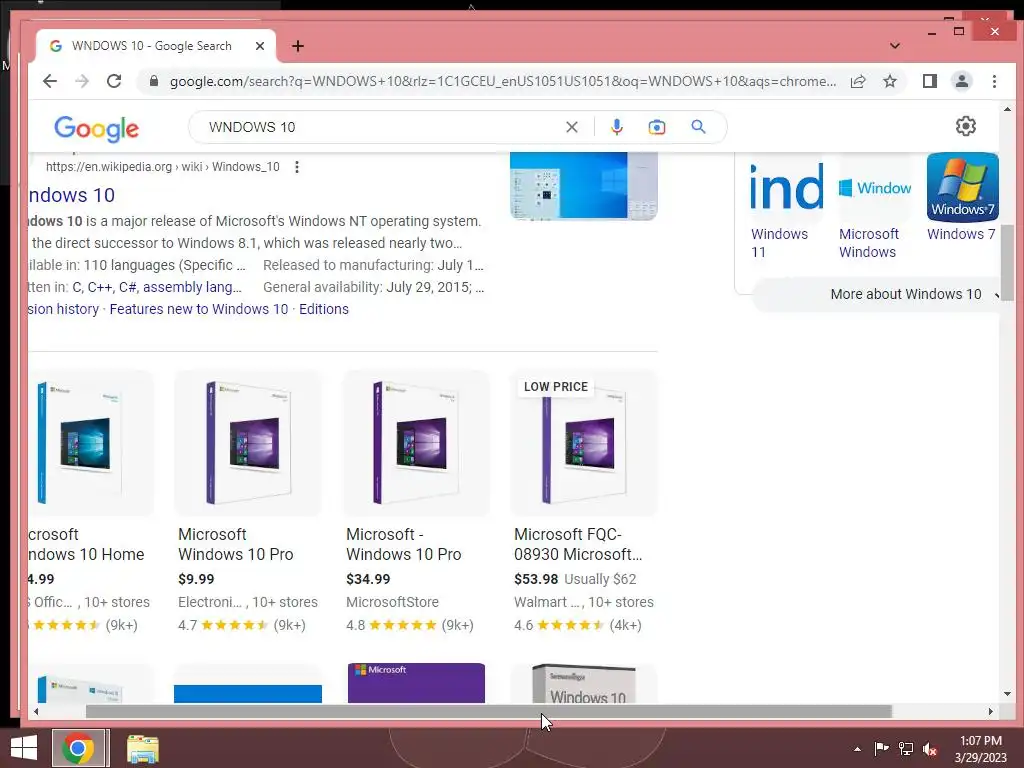Viewport: 1024px width, 768px height.
Task: Open Windows 10 Home product image
Action: pyautogui.click(x=90, y=443)
